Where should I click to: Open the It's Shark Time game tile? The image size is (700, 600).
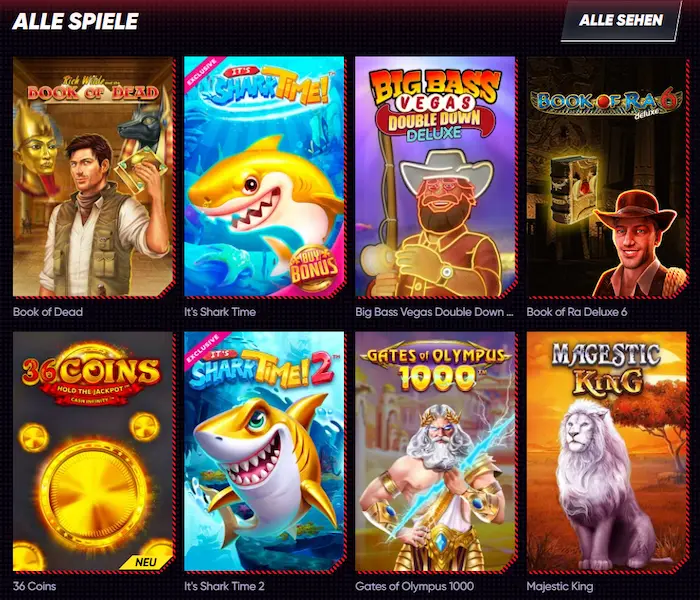coord(265,177)
